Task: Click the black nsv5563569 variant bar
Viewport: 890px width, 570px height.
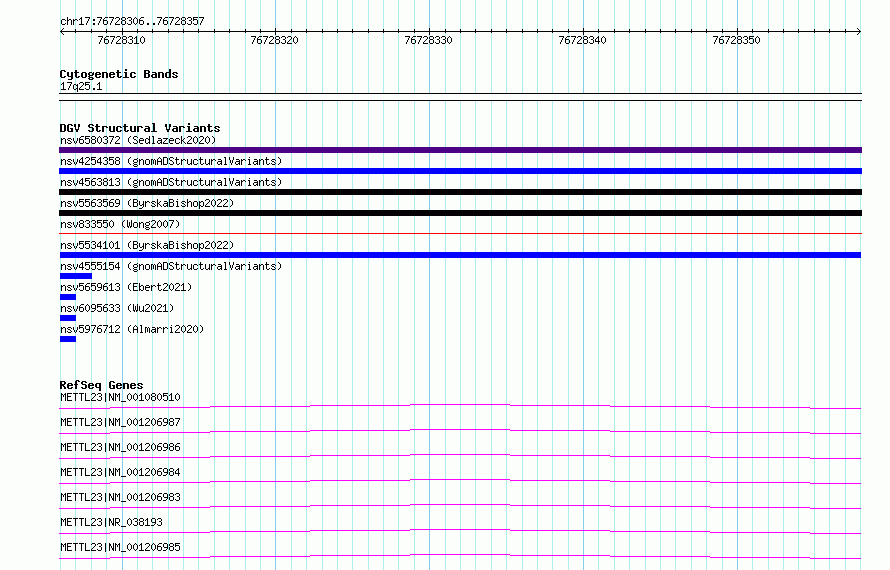Action: click(460, 213)
